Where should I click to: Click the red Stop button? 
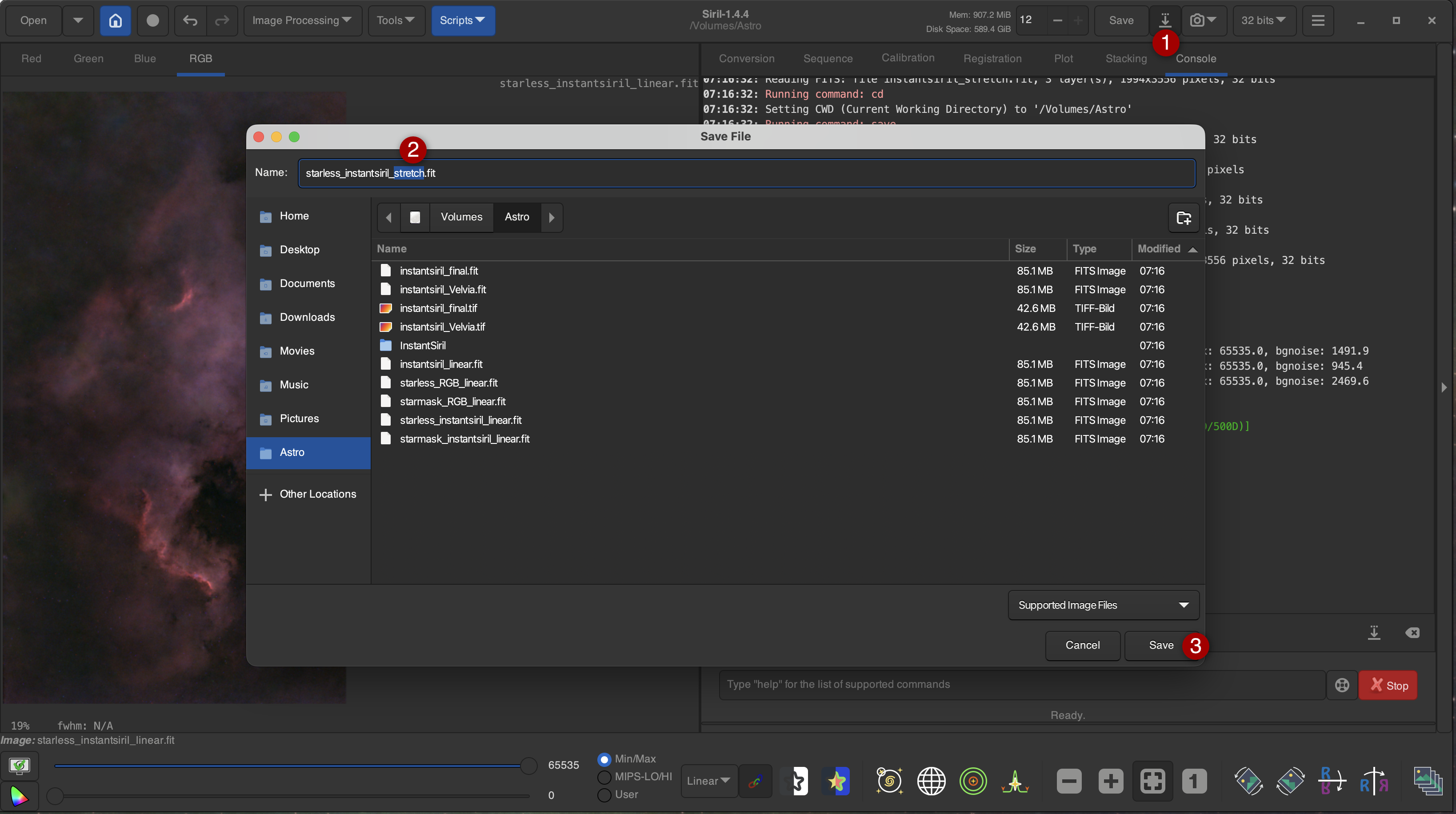click(1388, 685)
